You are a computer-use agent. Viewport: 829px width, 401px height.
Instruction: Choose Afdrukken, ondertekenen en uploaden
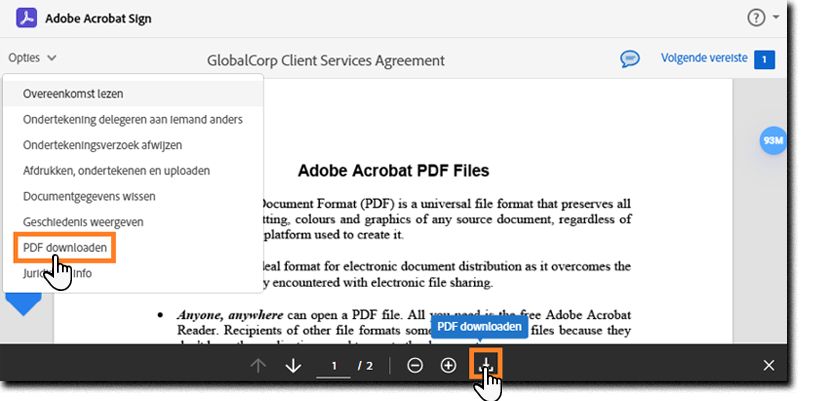point(133,171)
